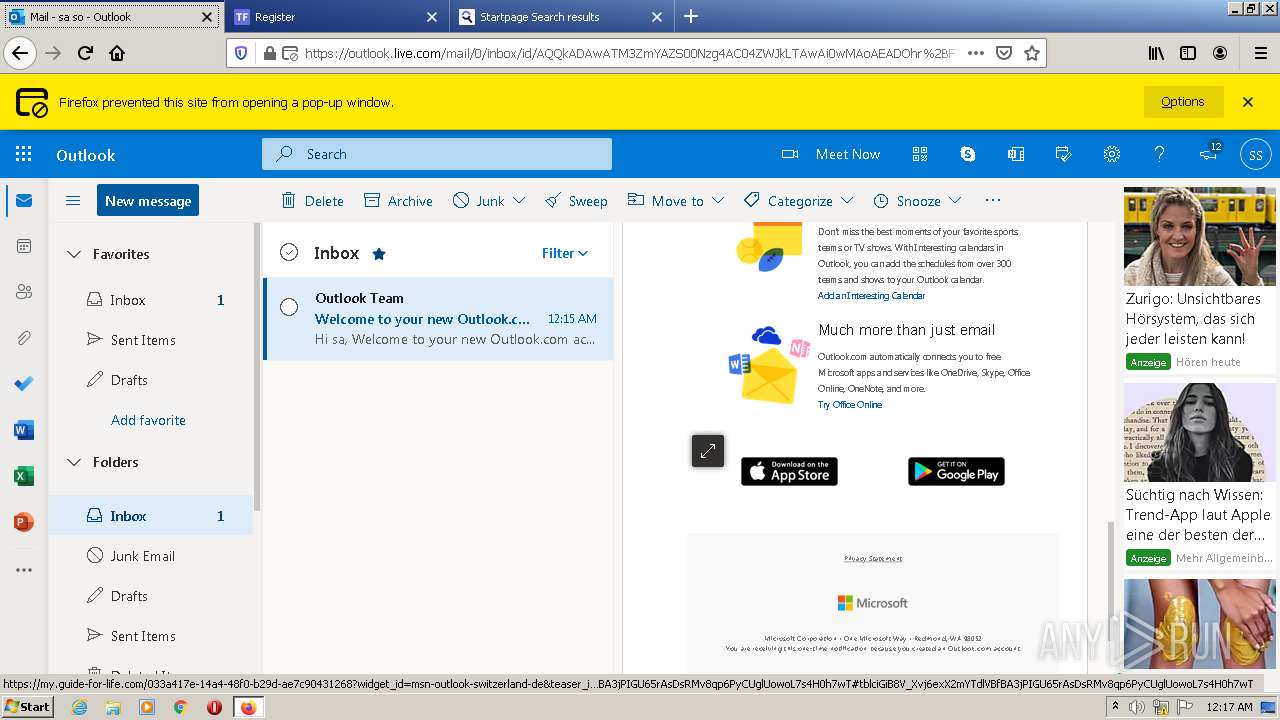Launch Word from the left rail

(x=24, y=430)
